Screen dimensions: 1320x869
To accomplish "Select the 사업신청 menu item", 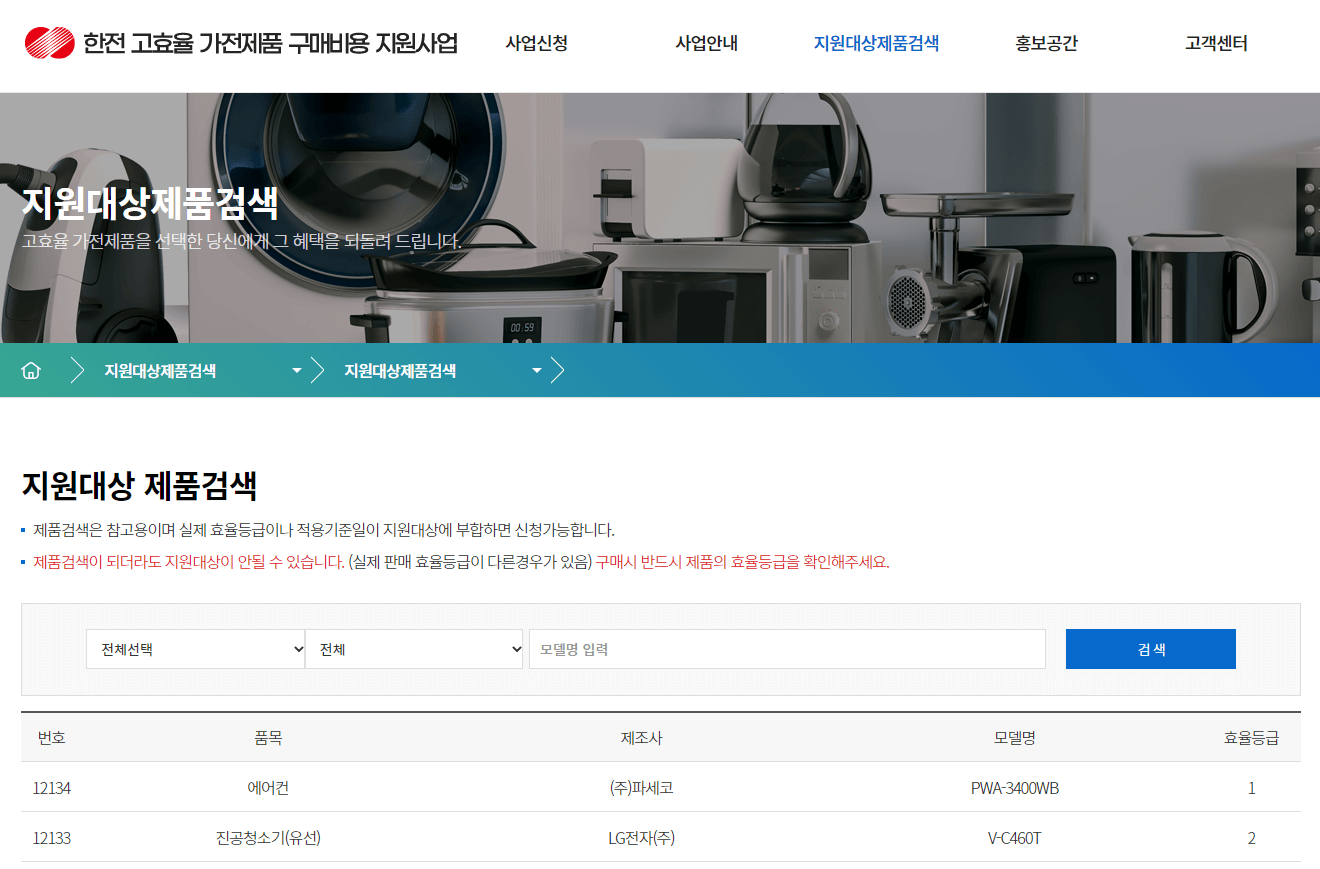I will coord(536,43).
